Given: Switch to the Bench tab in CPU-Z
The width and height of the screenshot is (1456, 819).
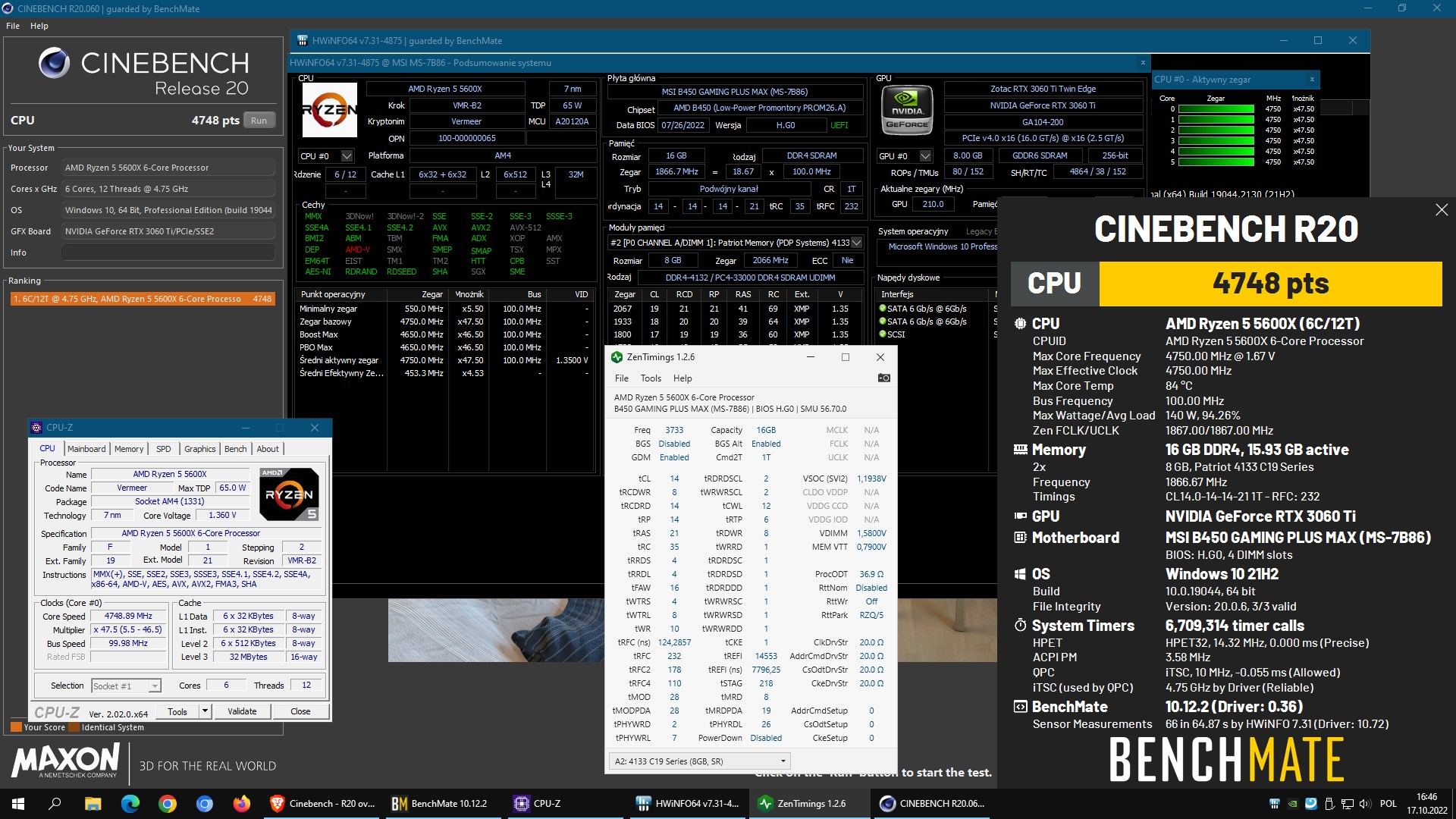Looking at the screenshot, I should point(236,449).
